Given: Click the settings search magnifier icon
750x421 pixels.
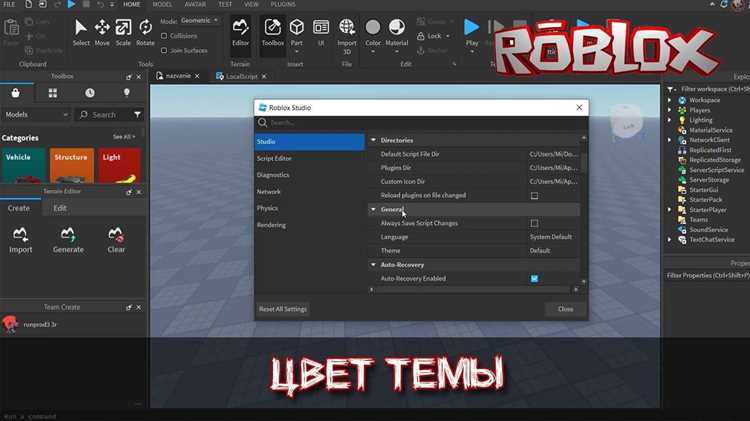Looking at the screenshot, I should pos(263,122).
